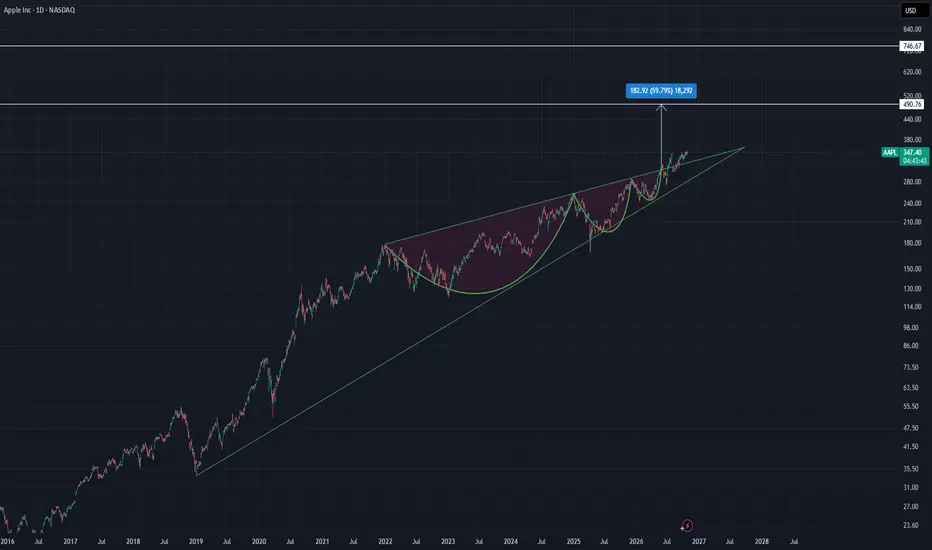Click the 31.00 price axis label
Image resolution: width=932 pixels, height=550 pixels.
pyautogui.click(x=911, y=488)
